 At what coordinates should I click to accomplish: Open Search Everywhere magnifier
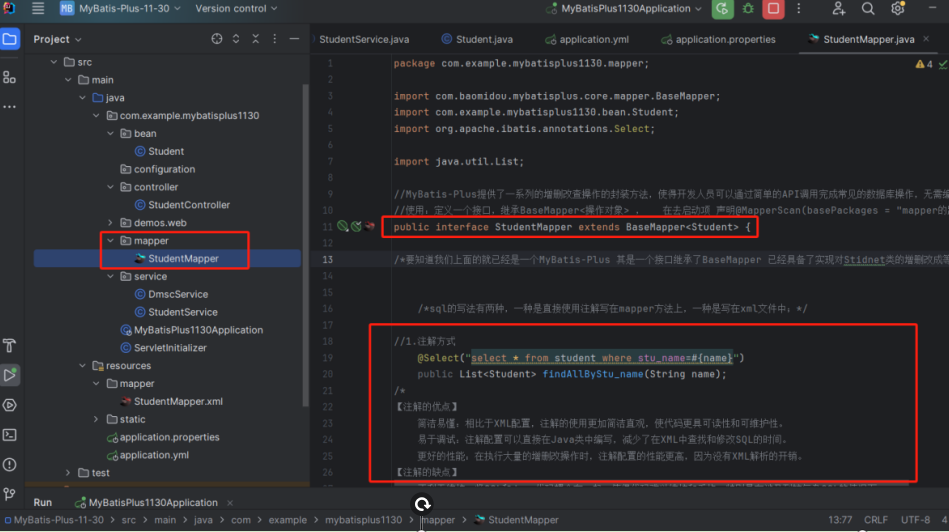[868, 8]
